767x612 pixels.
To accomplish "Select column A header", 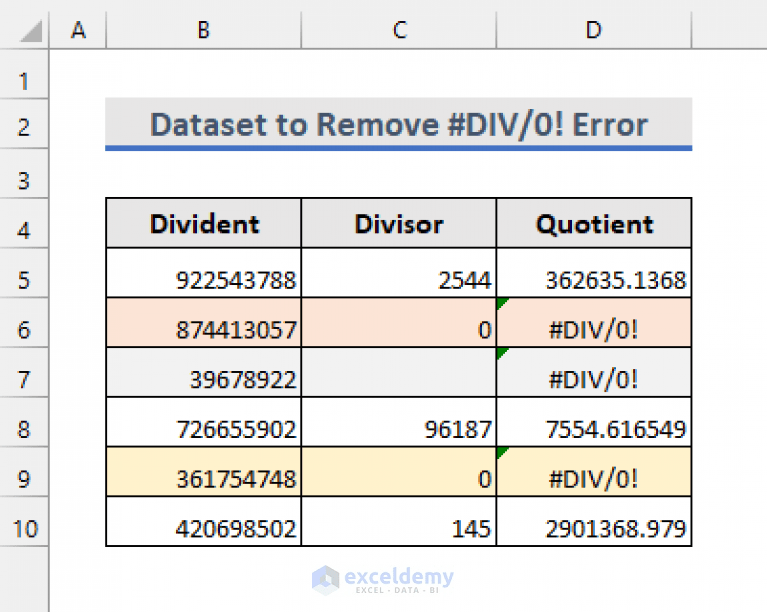I will click(78, 30).
